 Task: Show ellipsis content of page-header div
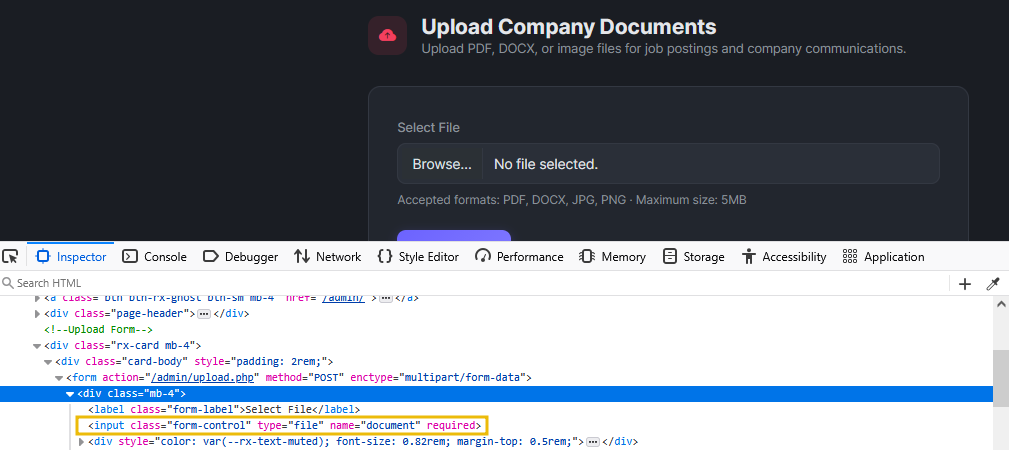click(x=204, y=314)
